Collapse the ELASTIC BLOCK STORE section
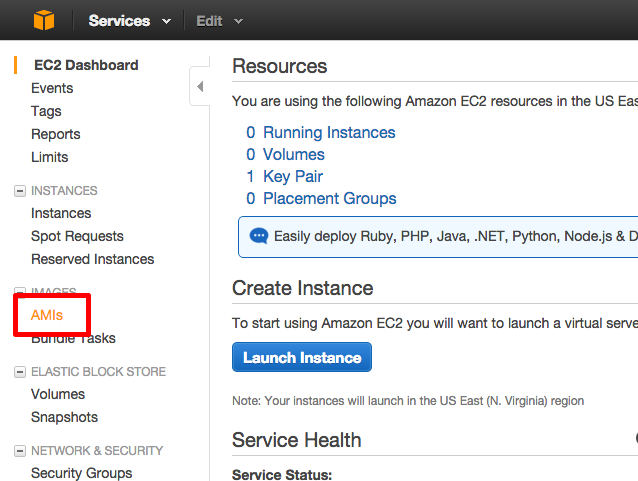Image resolution: width=638 pixels, height=481 pixels. tap(20, 372)
